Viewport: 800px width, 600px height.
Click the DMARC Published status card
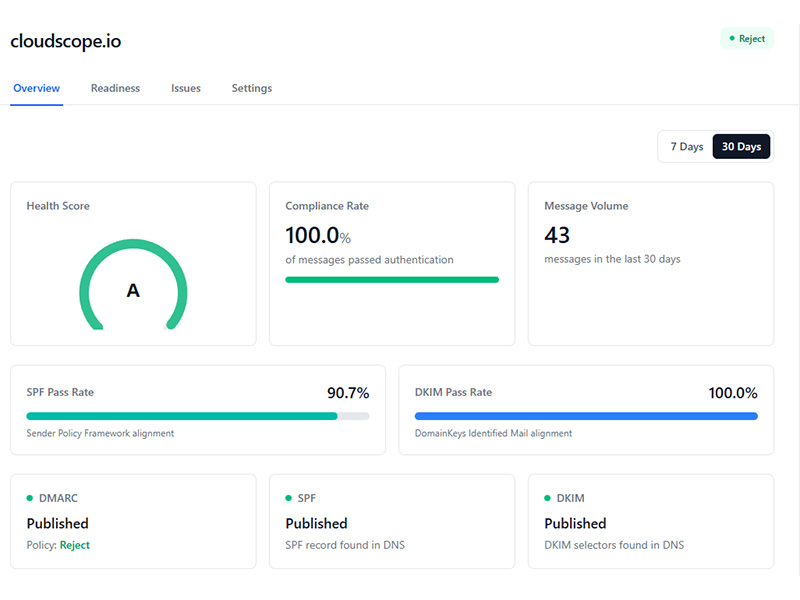(133, 521)
